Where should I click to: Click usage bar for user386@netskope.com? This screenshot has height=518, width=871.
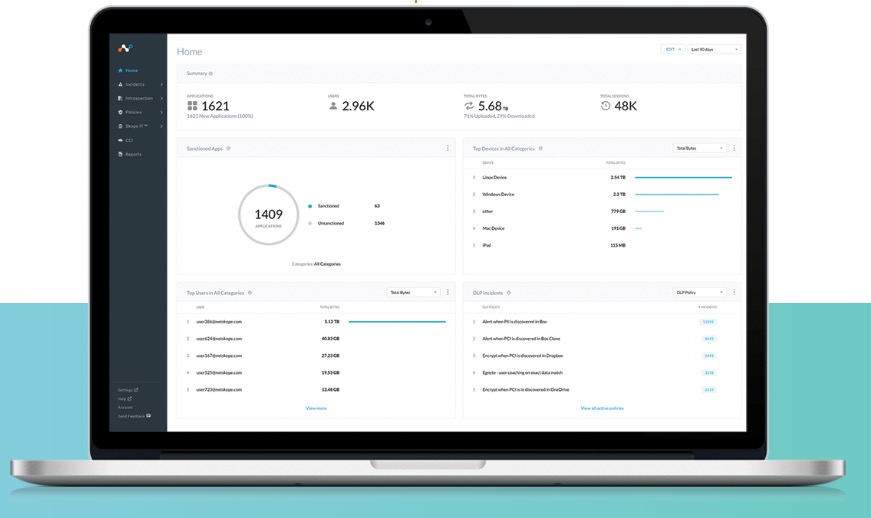(x=397, y=321)
